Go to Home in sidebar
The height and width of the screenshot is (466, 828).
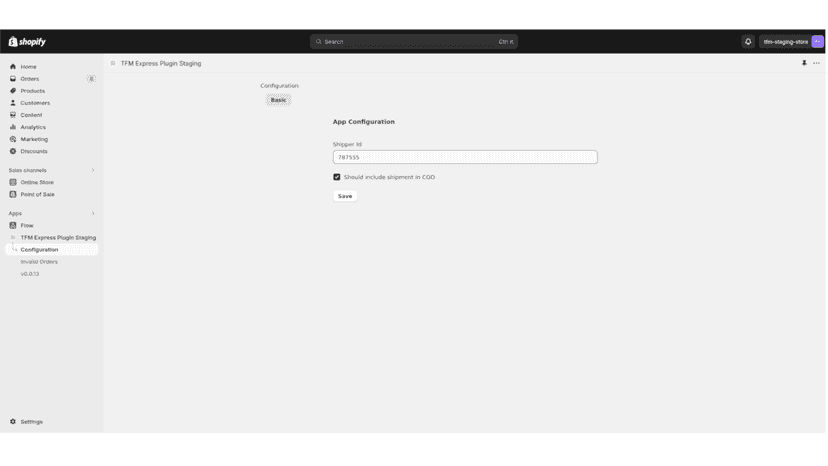point(29,67)
